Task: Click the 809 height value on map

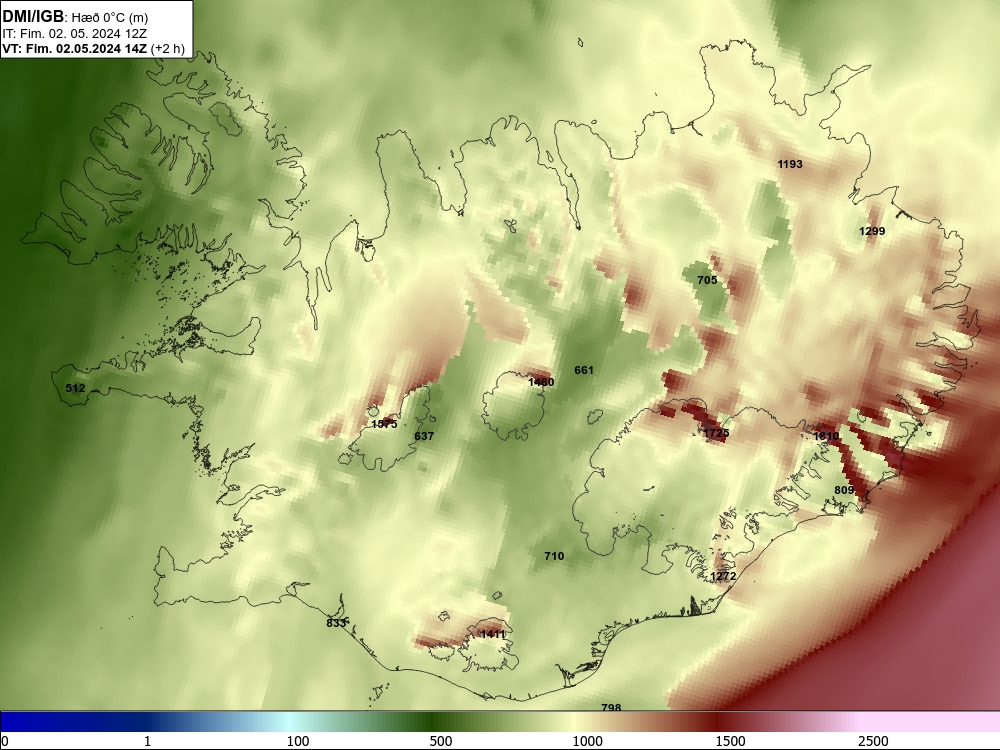Action: tap(844, 490)
